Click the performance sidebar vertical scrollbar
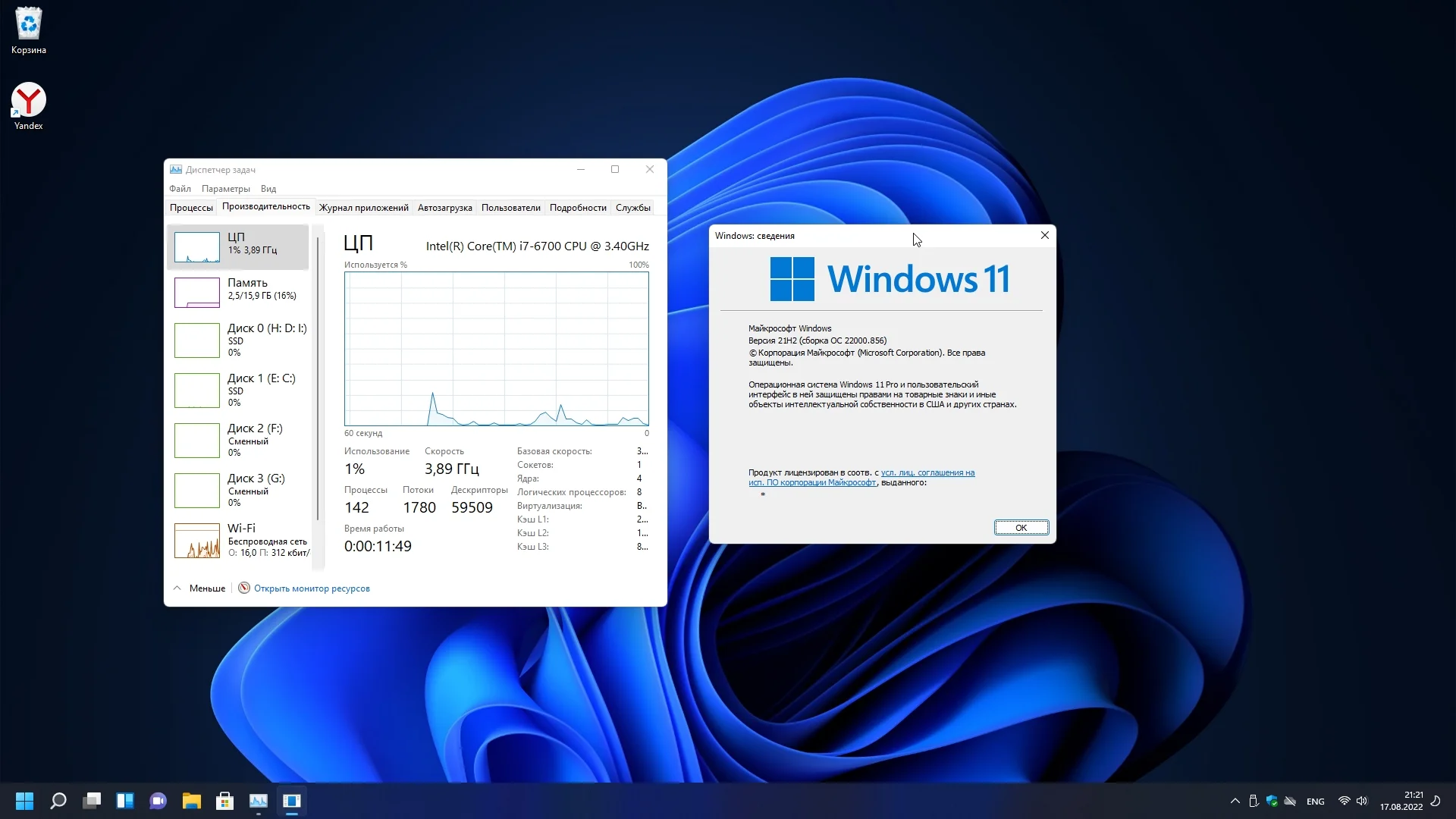Screen dimensions: 1456x819 point(318,379)
